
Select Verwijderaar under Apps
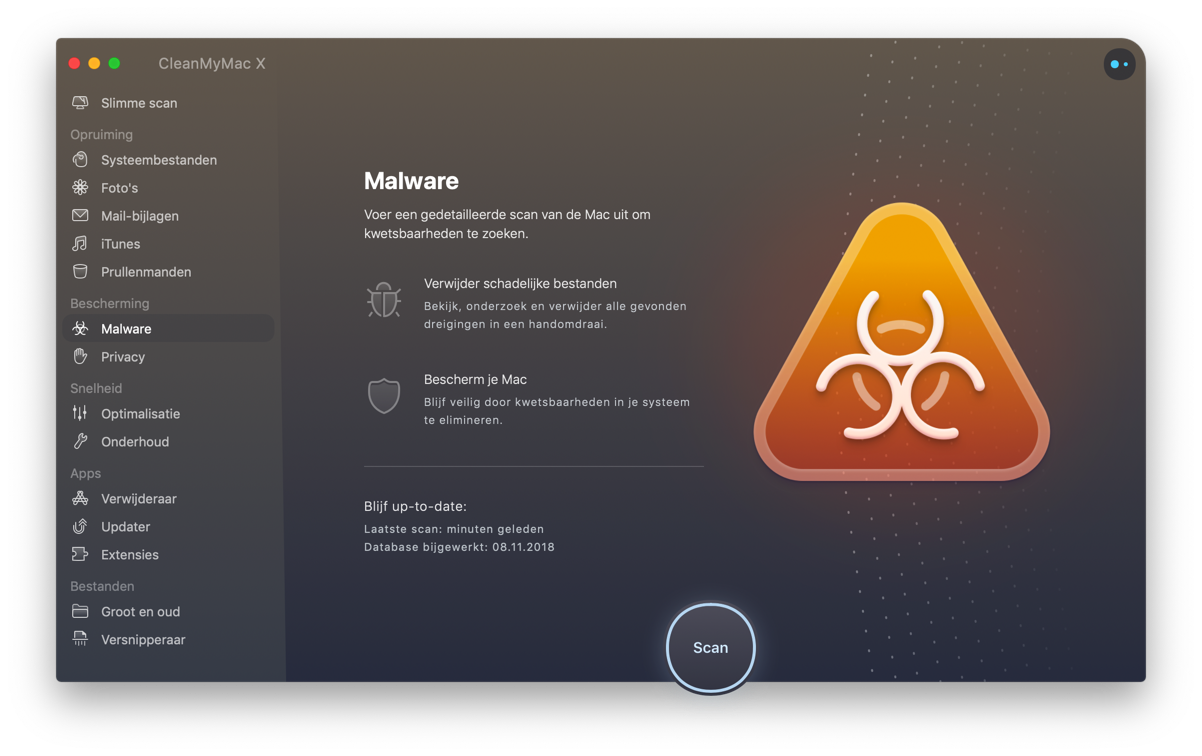click(x=139, y=499)
